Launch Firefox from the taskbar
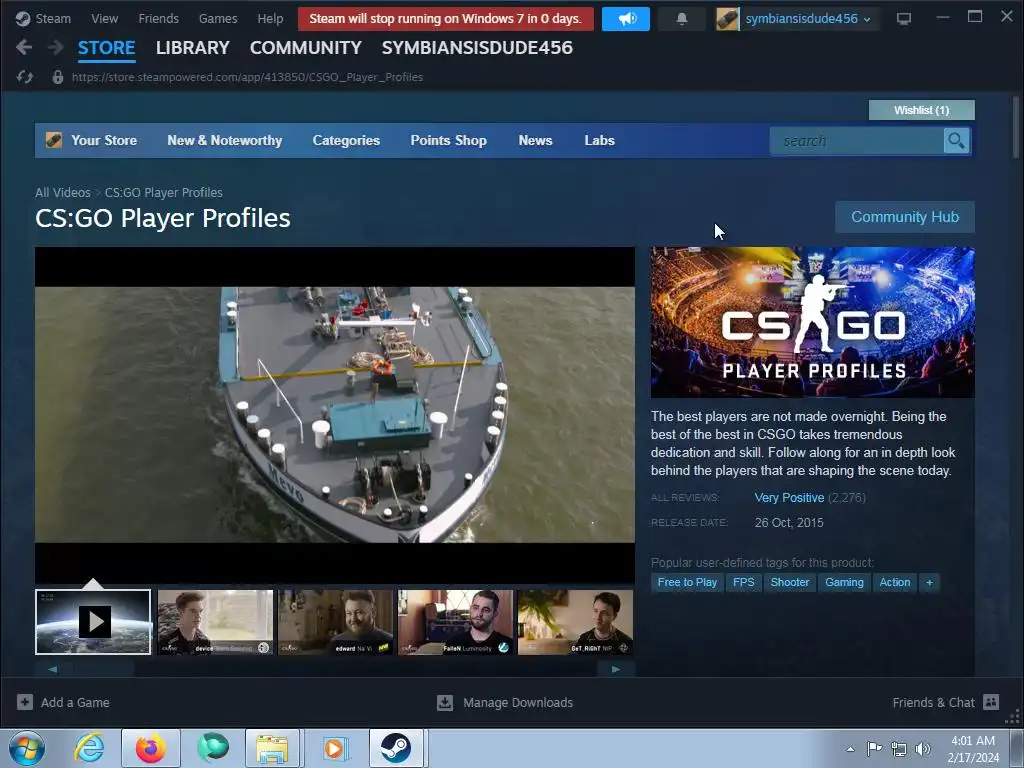 (151, 748)
